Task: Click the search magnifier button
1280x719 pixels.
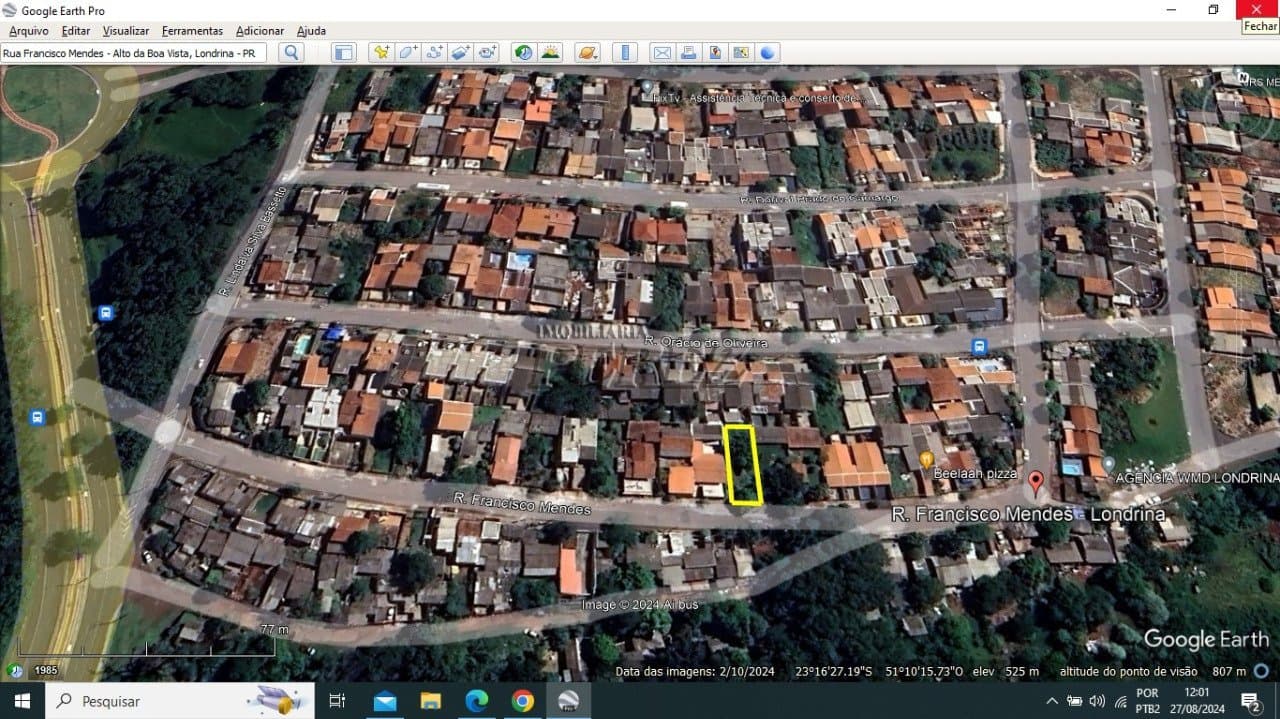Action: [291, 53]
